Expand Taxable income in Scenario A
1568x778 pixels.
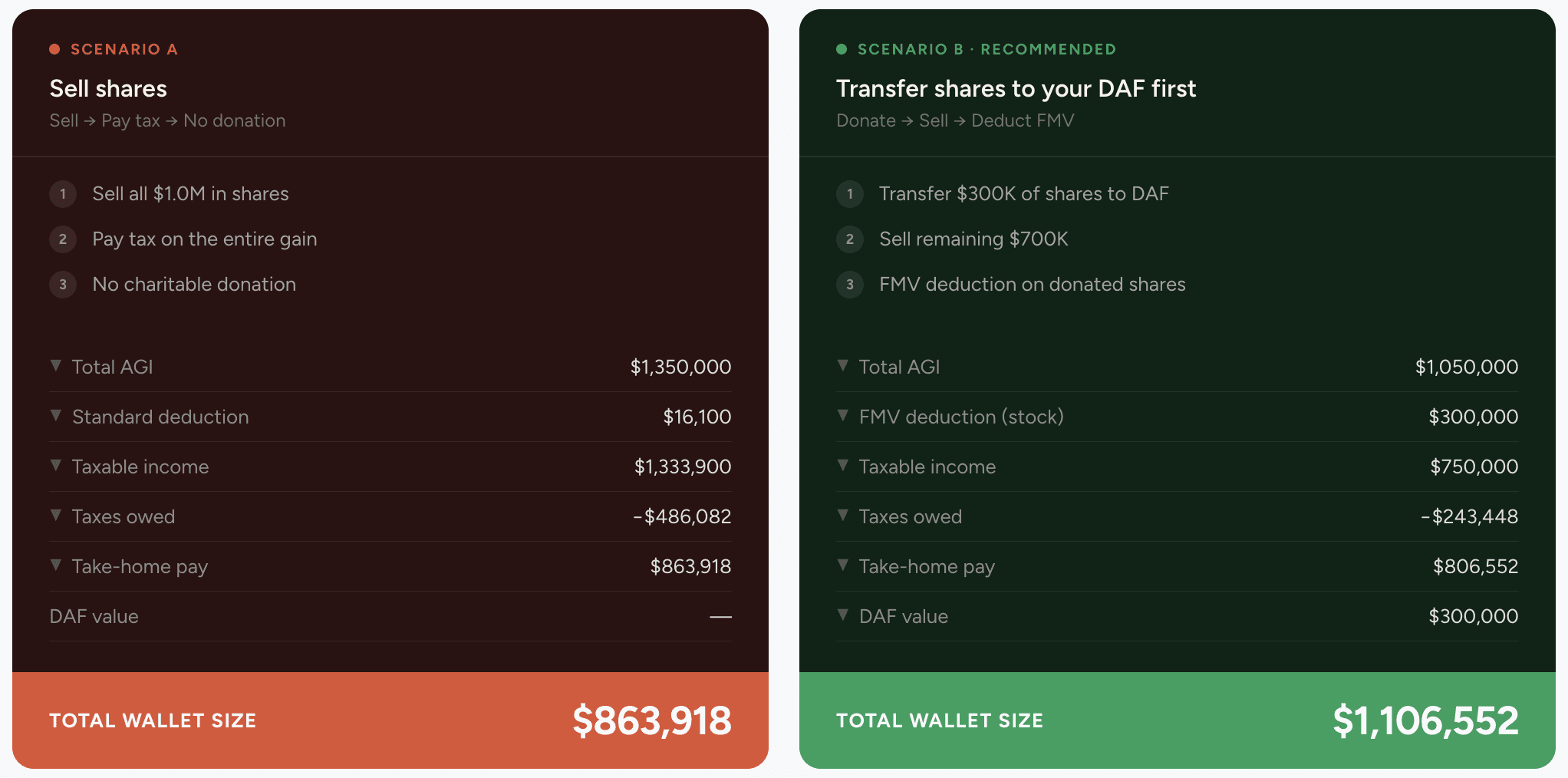pyautogui.click(x=390, y=466)
